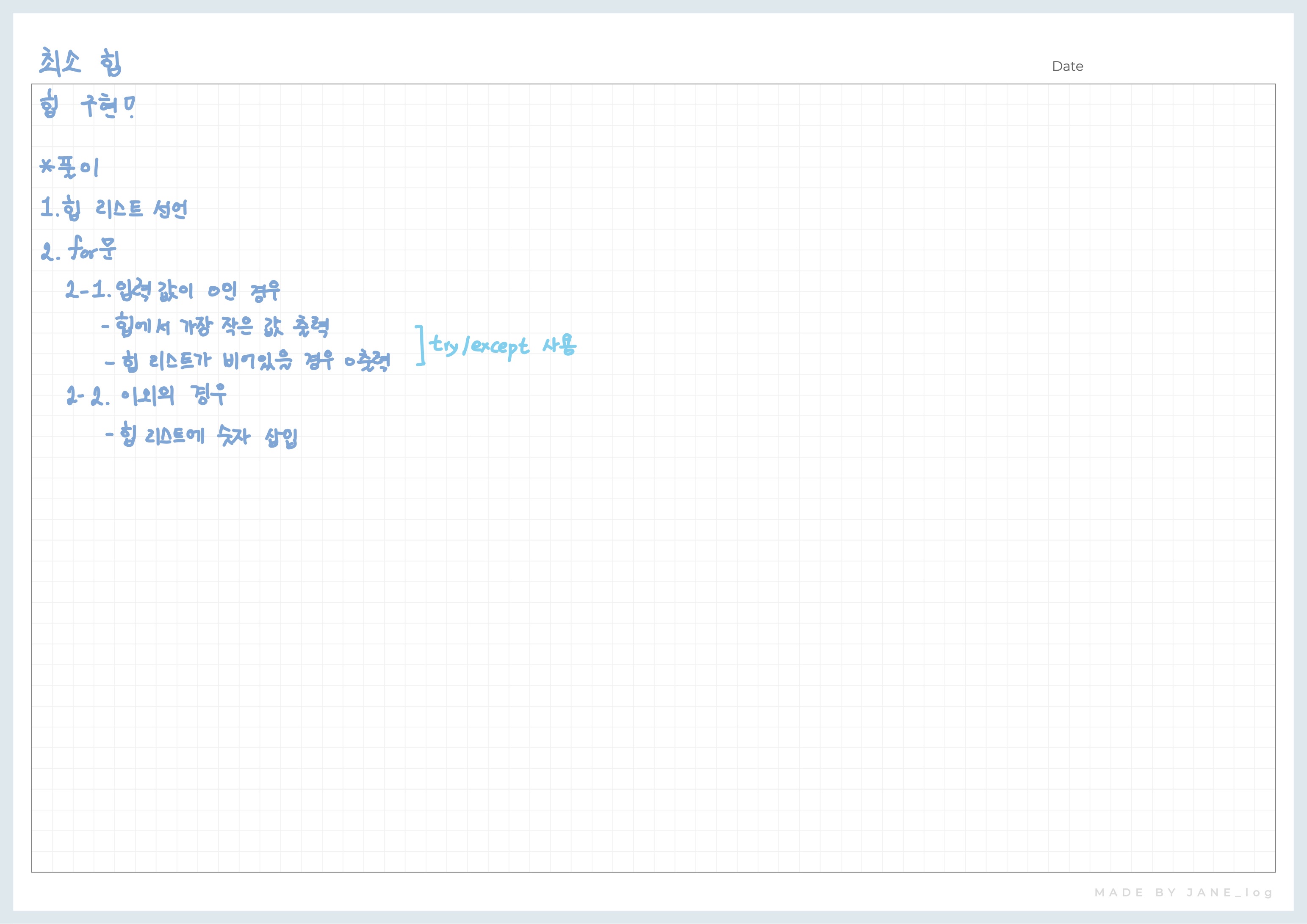Viewport: 1307px width, 924px height.
Task: Click the 'try/except' light blue annotation
Action: click(479, 346)
